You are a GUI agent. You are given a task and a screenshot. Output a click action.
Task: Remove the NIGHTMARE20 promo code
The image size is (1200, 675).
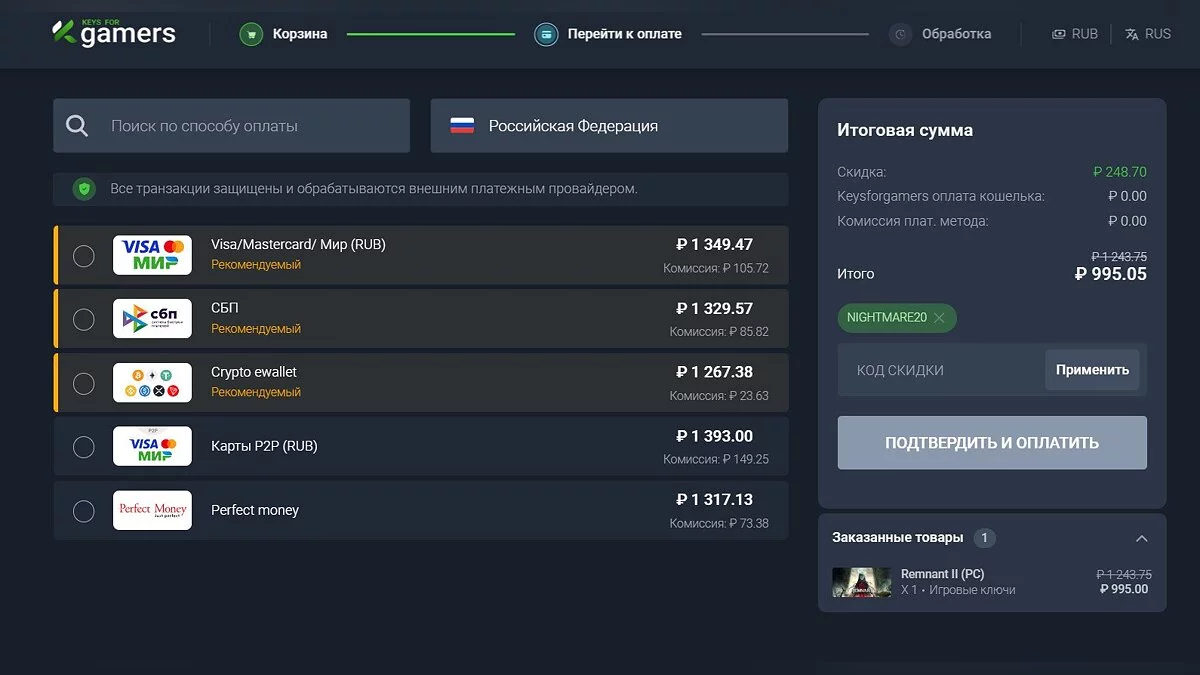click(939, 318)
